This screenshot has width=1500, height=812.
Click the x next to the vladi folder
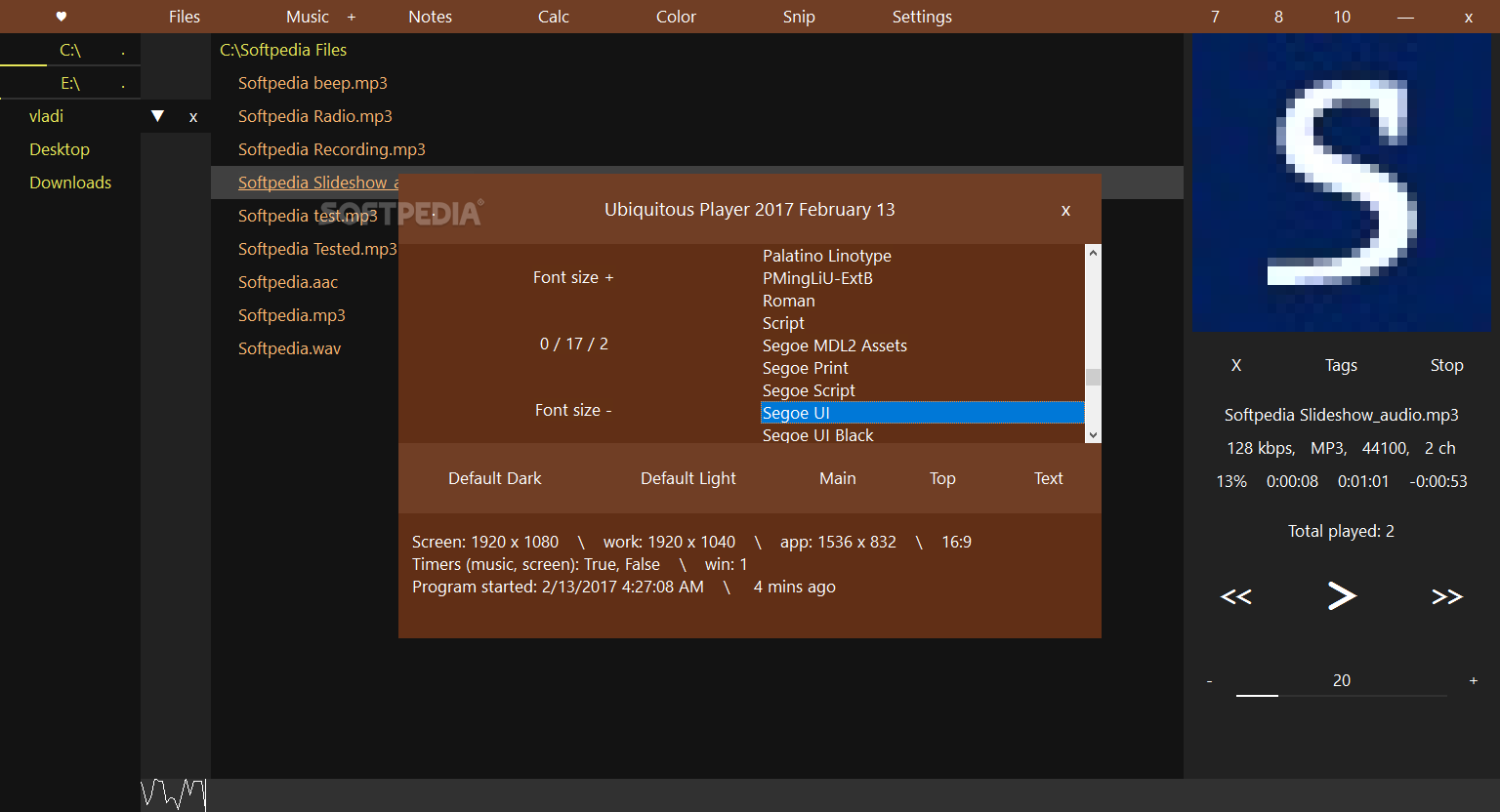click(193, 117)
